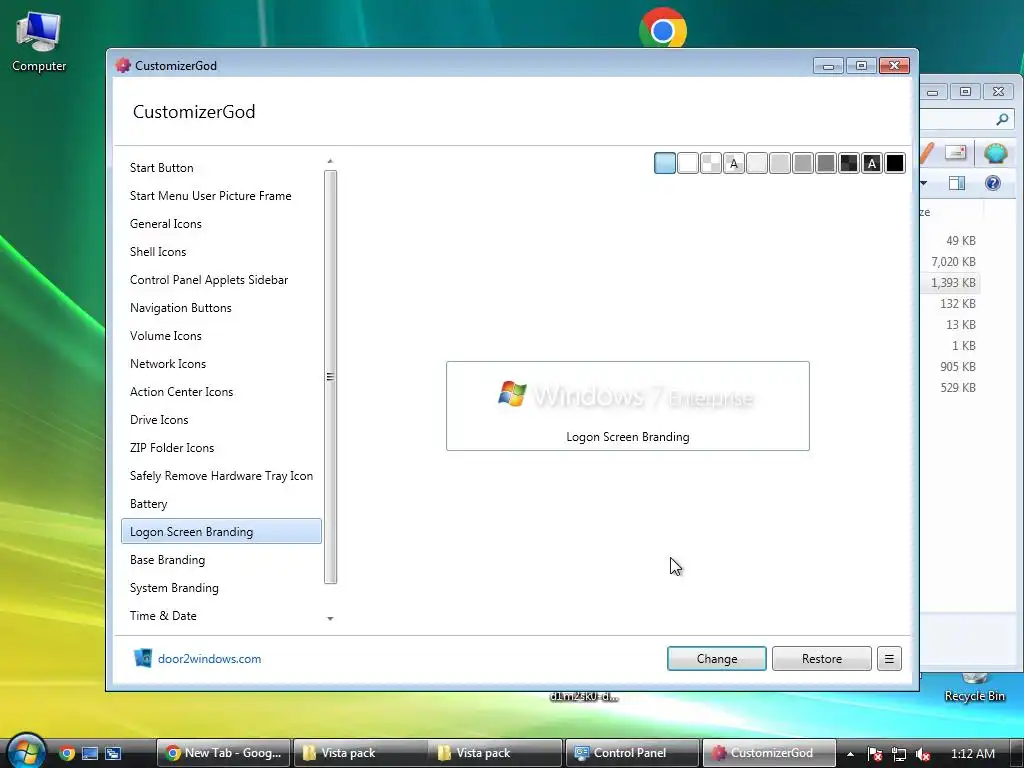This screenshot has width=1024, height=768.
Task: Select the Google Chrome desktop shortcut
Action: (x=663, y=29)
